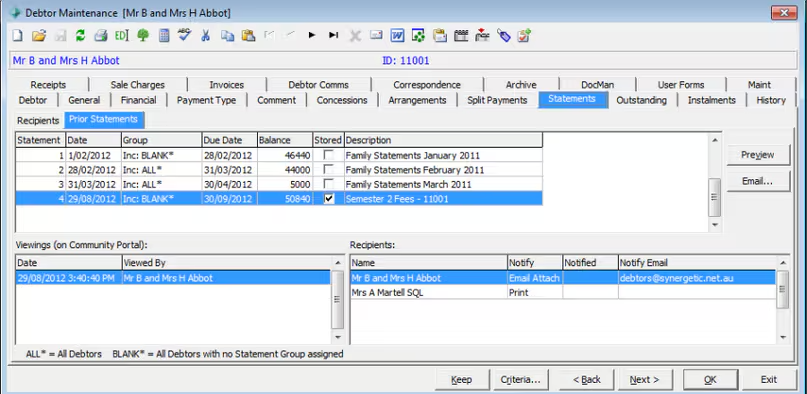Screen dimensions: 807x394
Task: Click the checklist with green plus icon
Action: coord(524,35)
